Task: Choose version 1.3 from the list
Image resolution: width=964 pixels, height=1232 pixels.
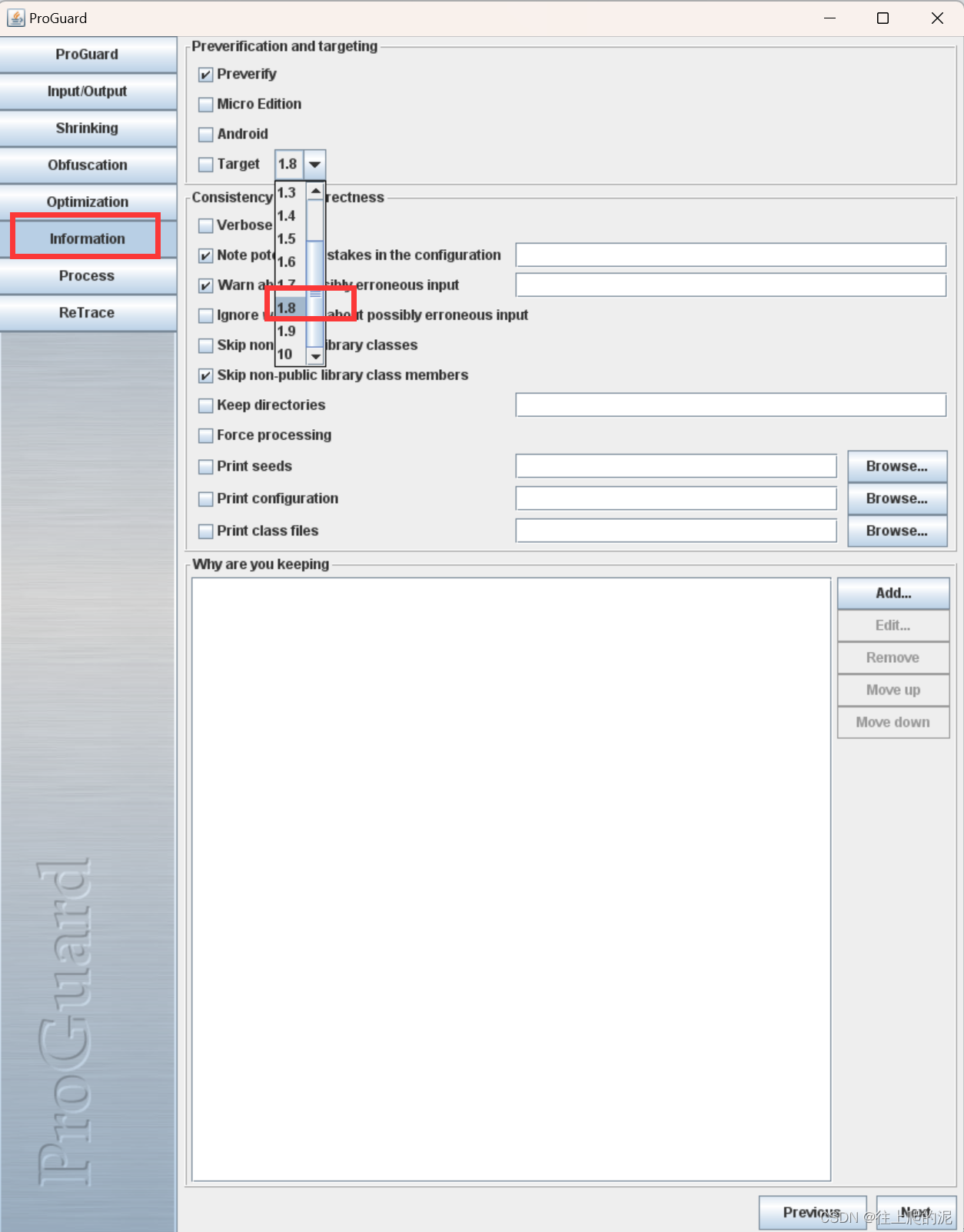Action: pos(291,193)
